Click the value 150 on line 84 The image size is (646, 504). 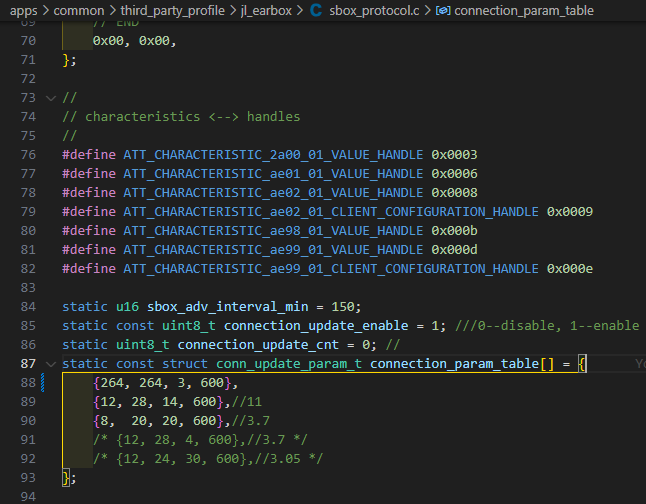pyautogui.click(x=343, y=307)
